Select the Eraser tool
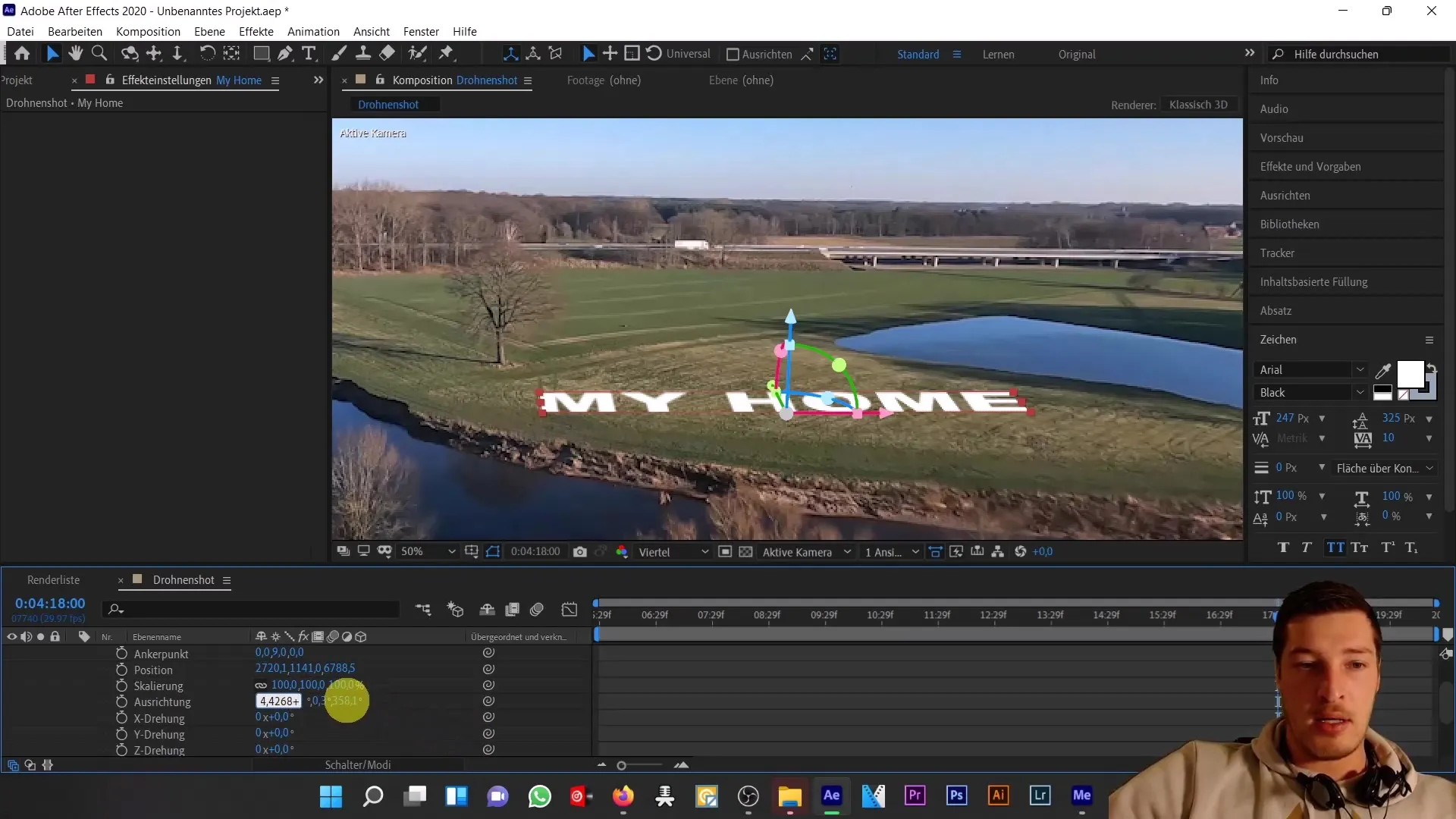Screen dimensions: 1456x819 point(387,53)
